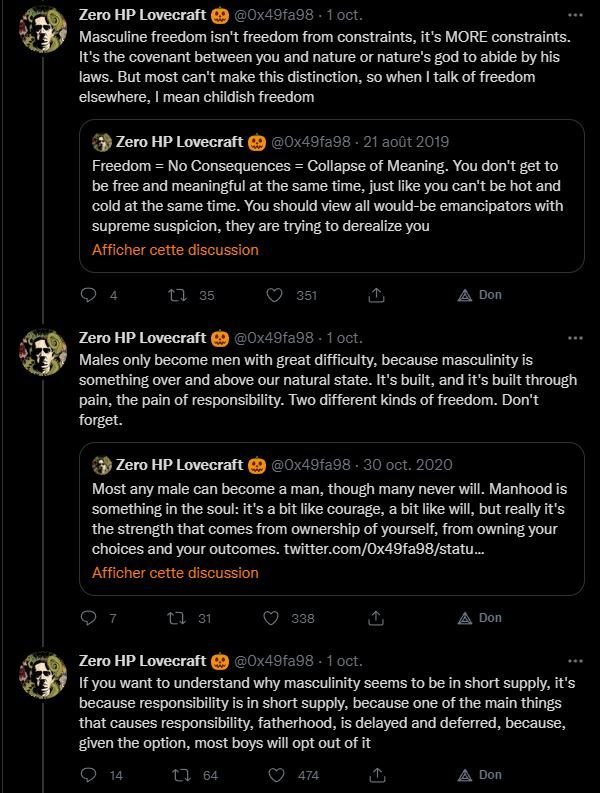Image resolution: width=600 pixels, height=793 pixels.
Task: Like the tweet with 351 likes
Action: [x=279, y=295]
